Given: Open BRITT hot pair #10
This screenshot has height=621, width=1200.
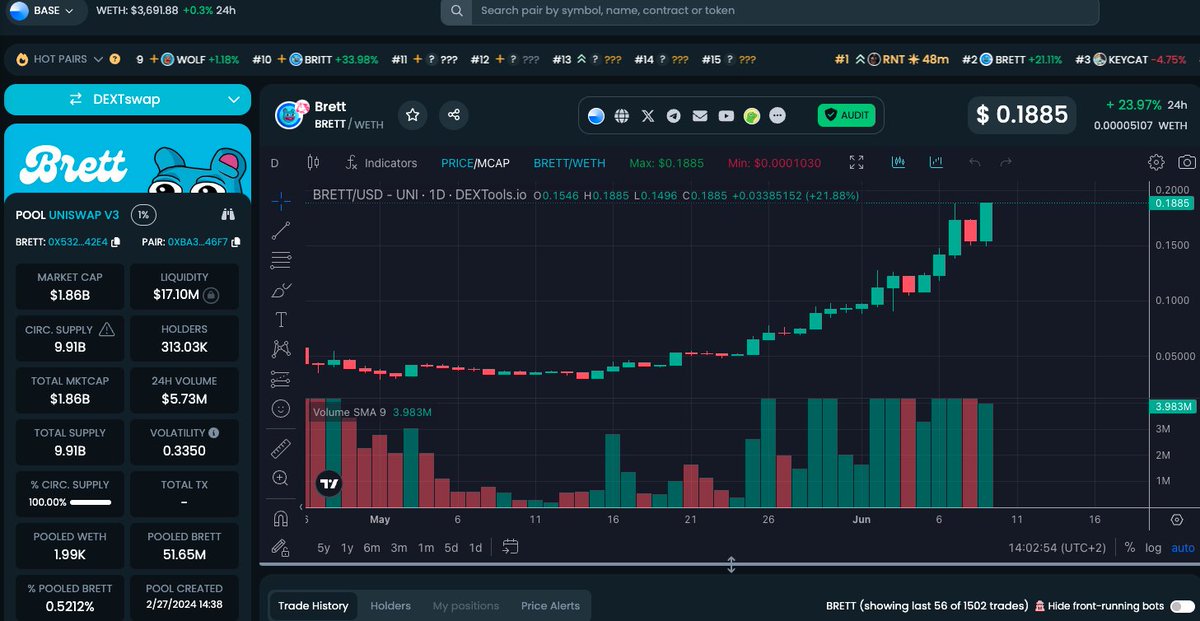Looking at the screenshot, I should (x=315, y=59).
